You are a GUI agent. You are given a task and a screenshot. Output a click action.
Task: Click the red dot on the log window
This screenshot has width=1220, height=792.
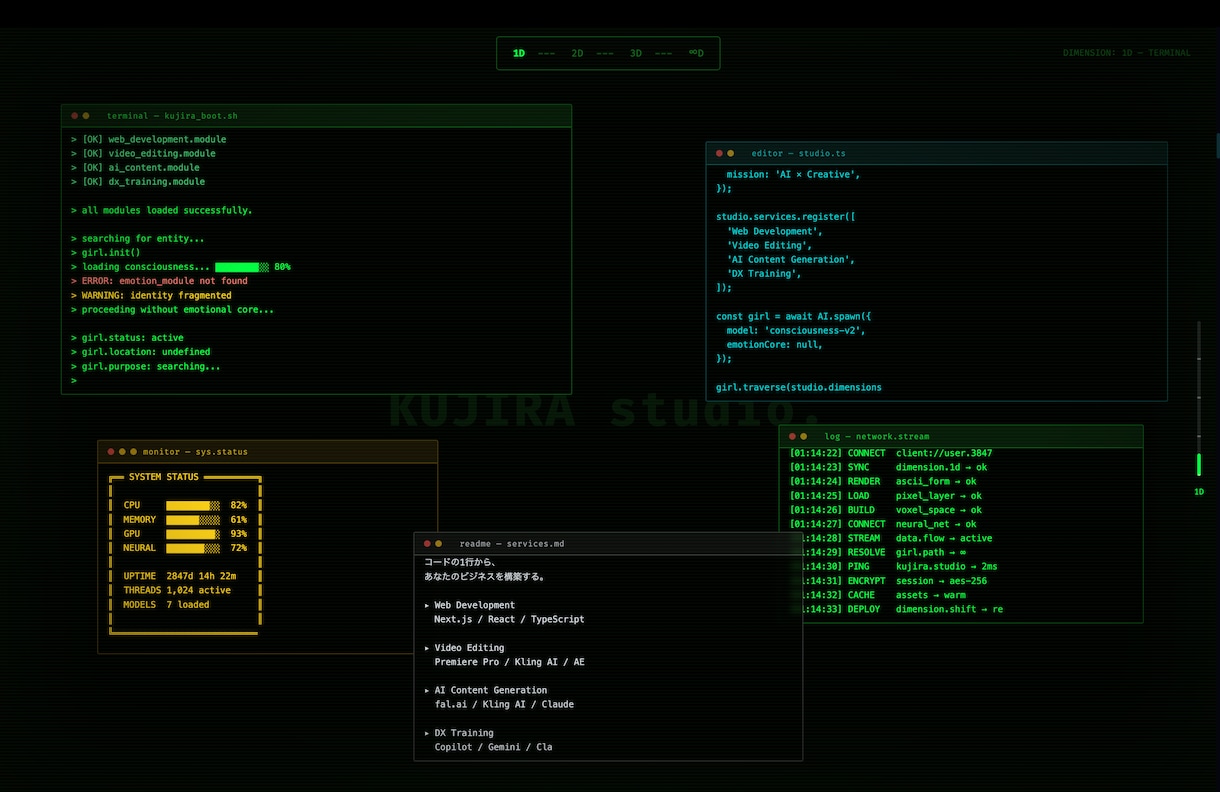point(792,436)
